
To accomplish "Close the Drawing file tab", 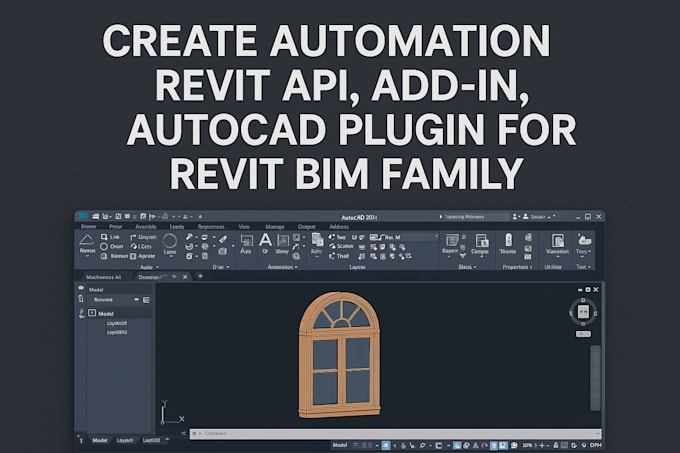I will click(x=185, y=277).
